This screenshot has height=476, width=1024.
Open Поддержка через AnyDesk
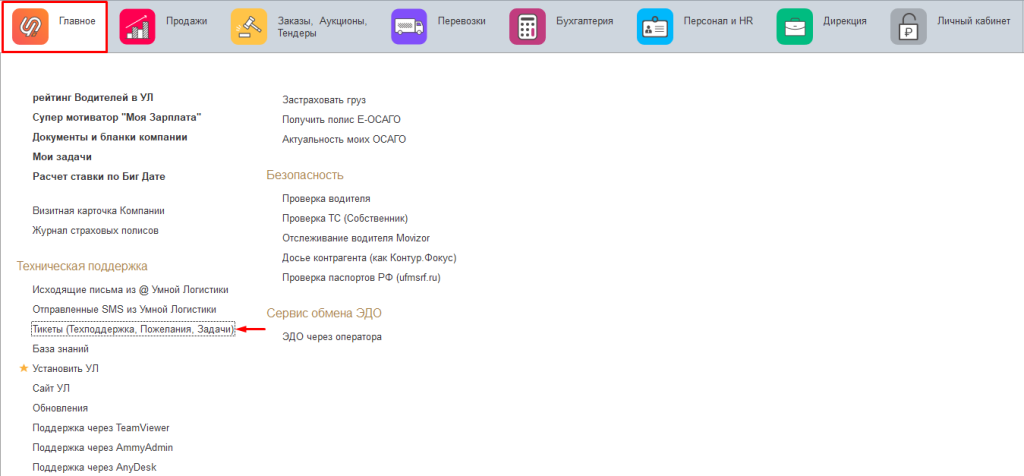(94, 467)
